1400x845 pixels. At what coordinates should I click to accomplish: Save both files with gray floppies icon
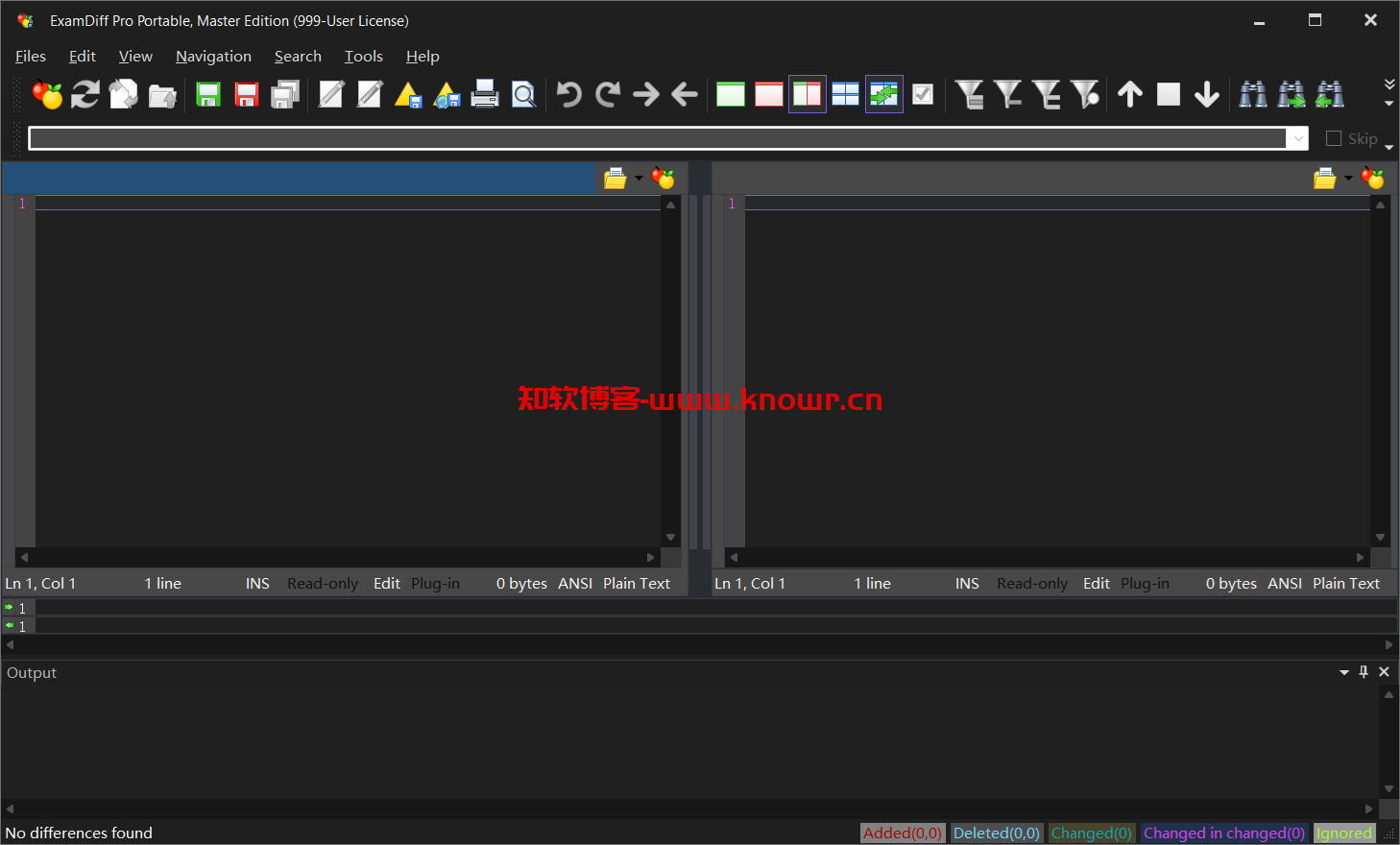coord(285,94)
